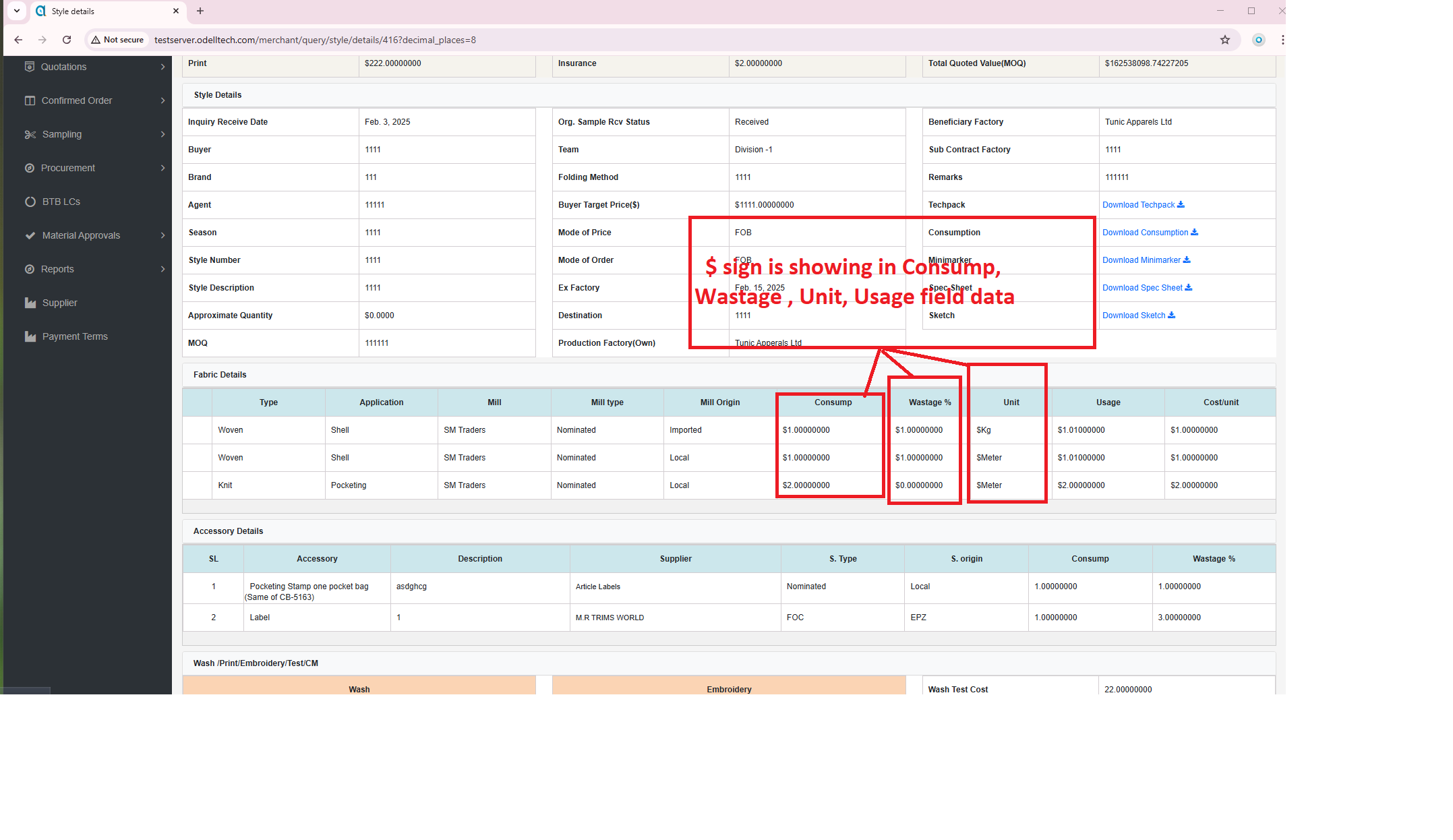Click the Tunic Apparels Ltd beneficiary value
1453x840 pixels.
(x=1138, y=122)
